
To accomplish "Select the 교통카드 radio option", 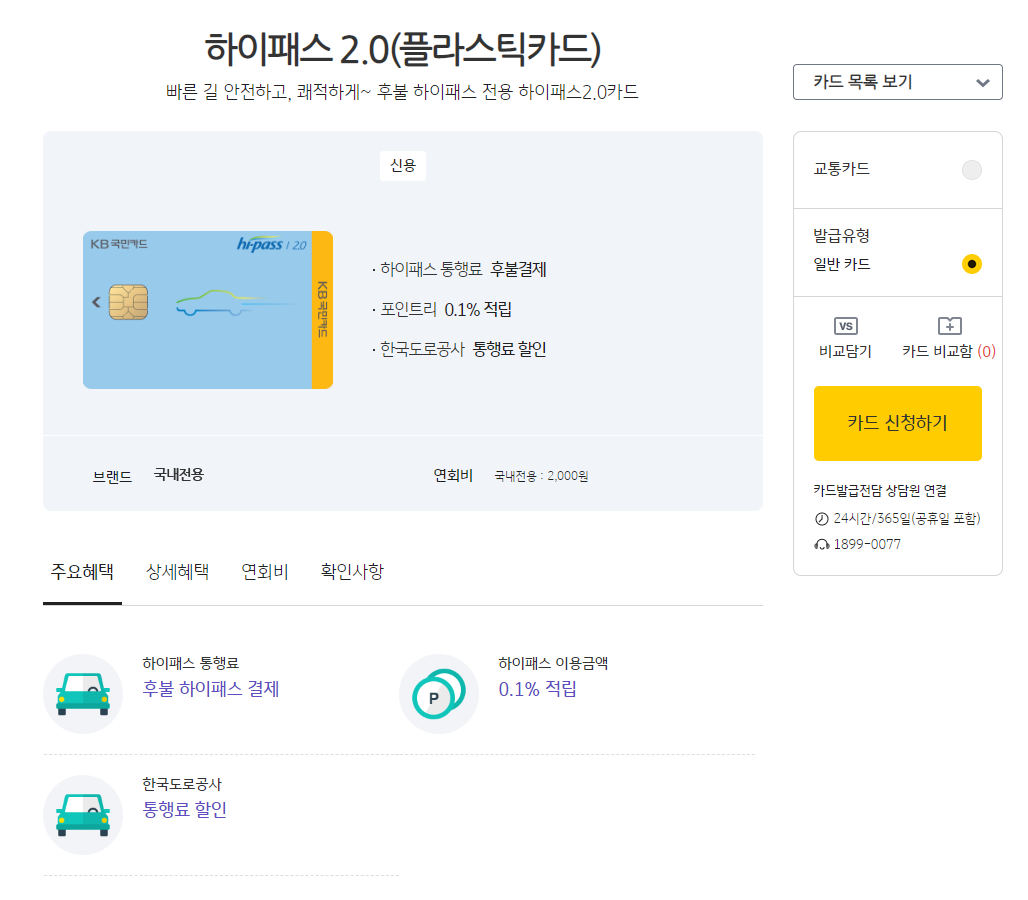I will coord(972,170).
